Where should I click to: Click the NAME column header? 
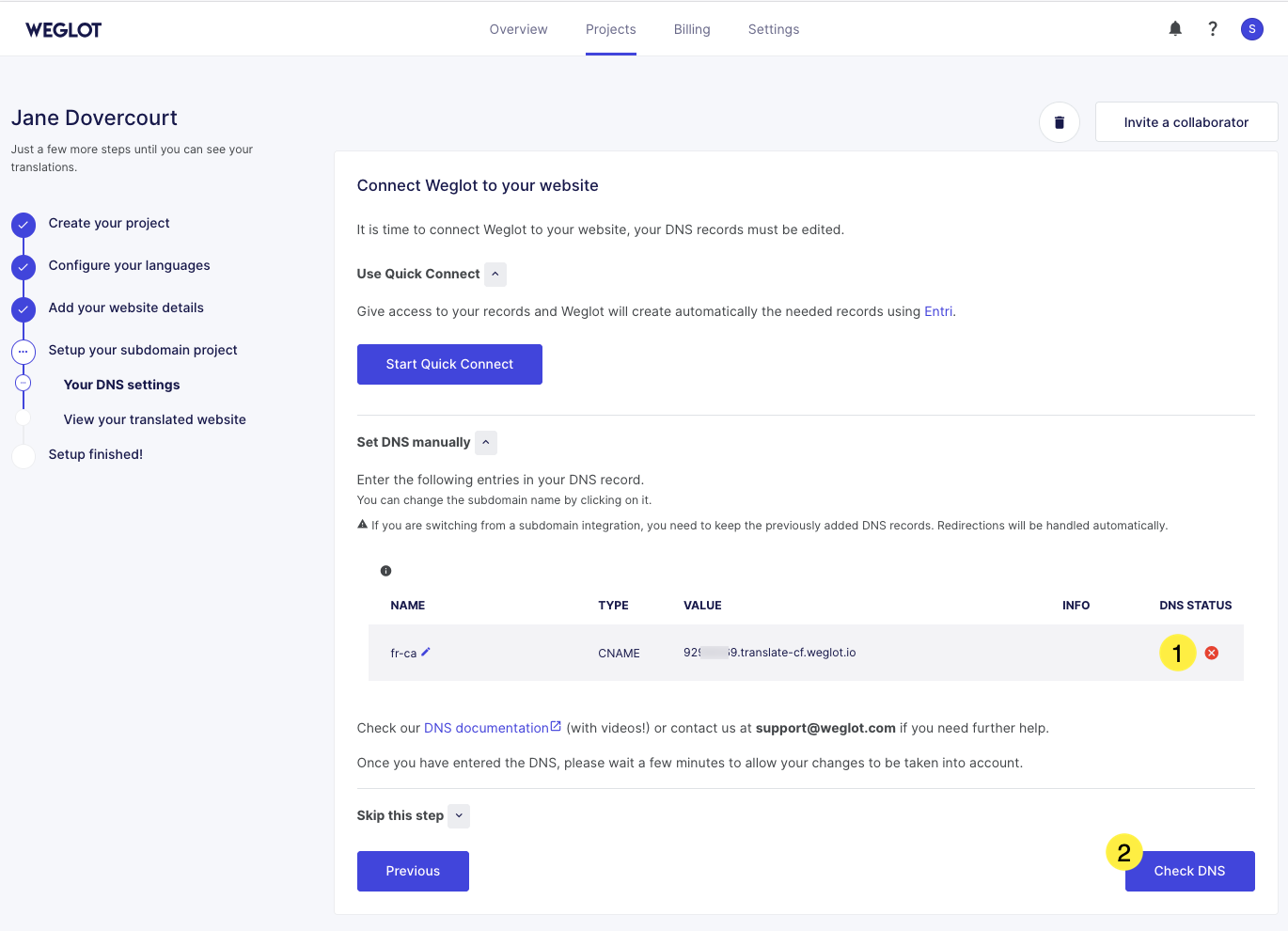coord(408,606)
